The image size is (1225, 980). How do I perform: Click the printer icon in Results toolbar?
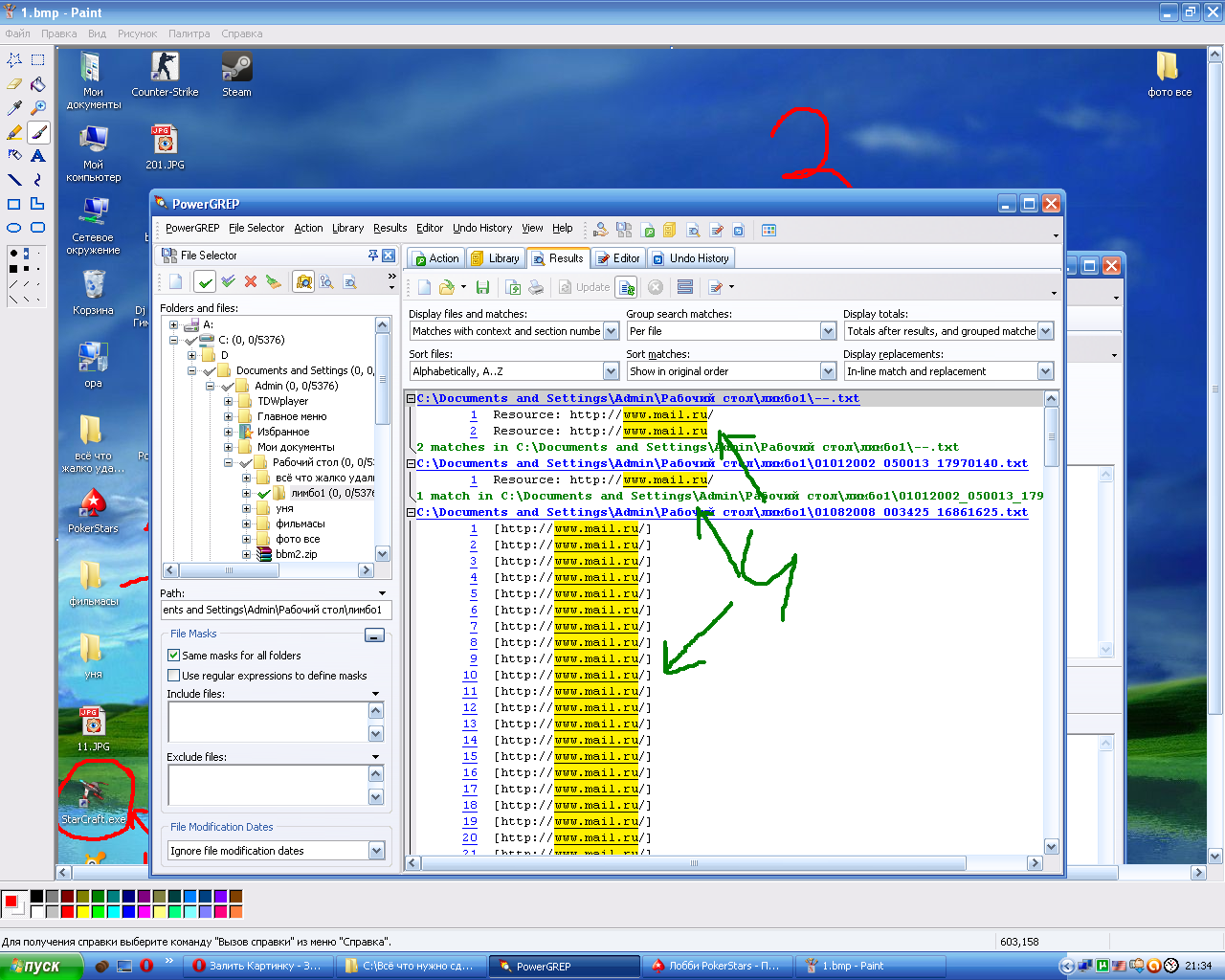coord(536,287)
